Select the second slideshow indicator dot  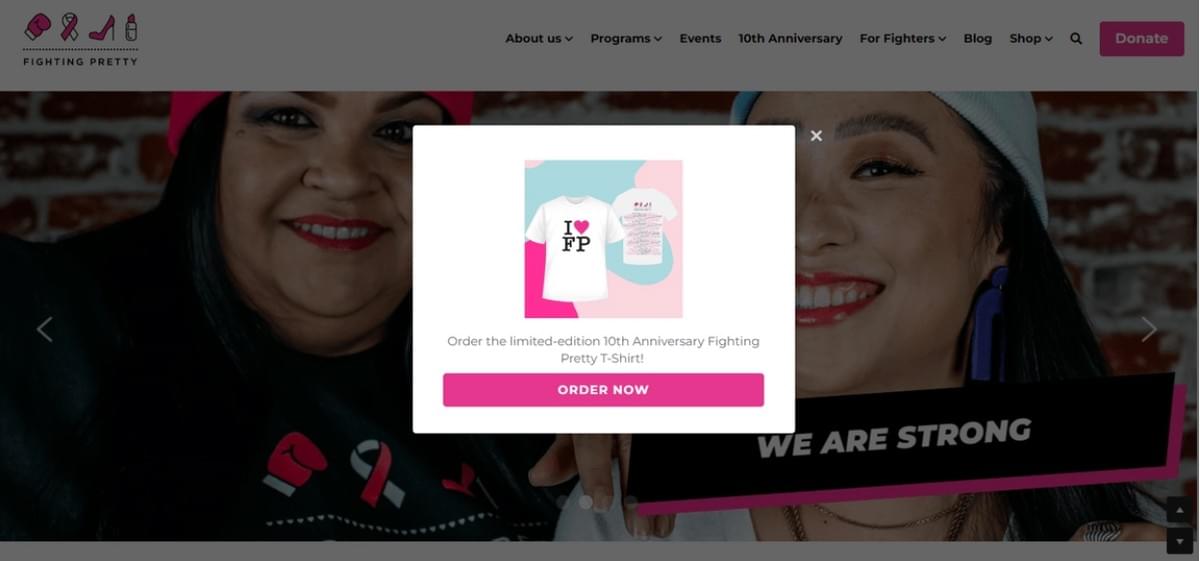pyautogui.click(x=586, y=502)
